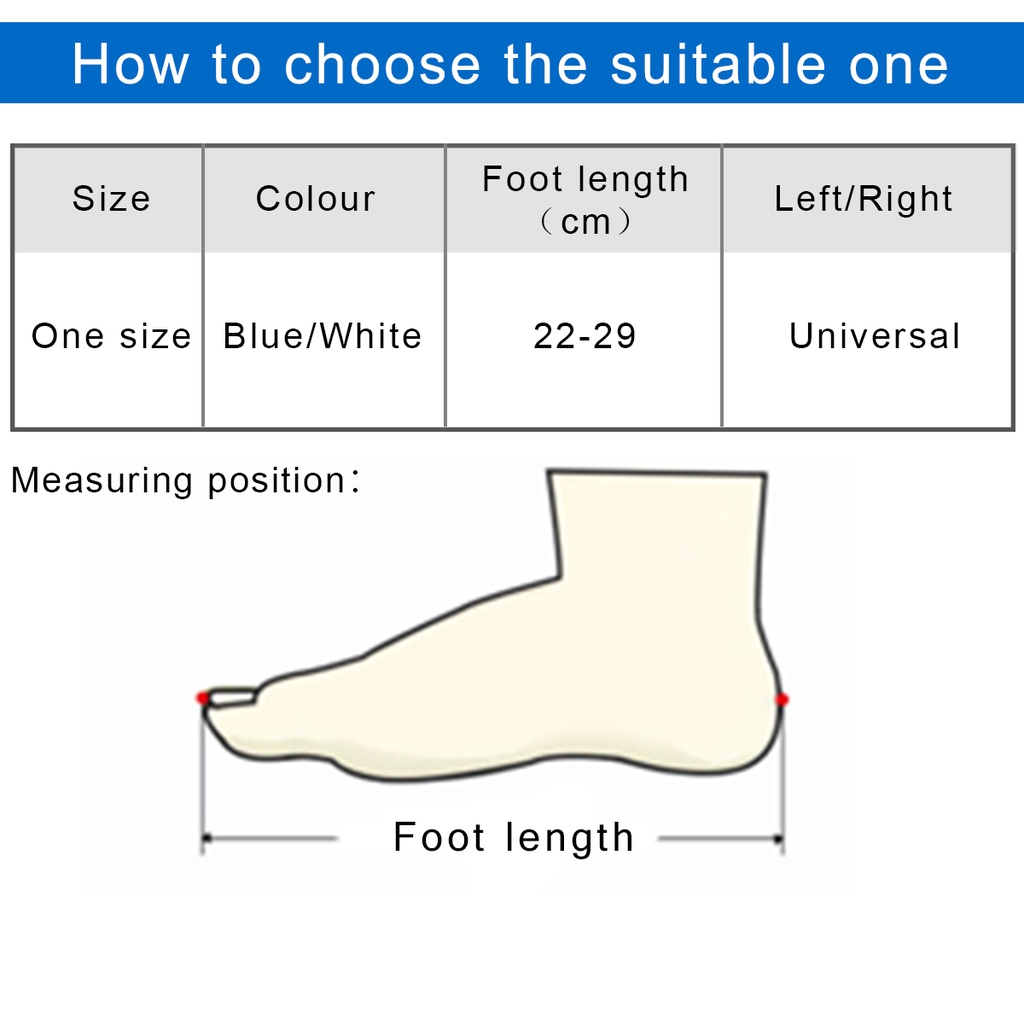Viewport: 1024px width, 1024px height.
Task: Select the "Colour" column header
Action: click(x=315, y=198)
